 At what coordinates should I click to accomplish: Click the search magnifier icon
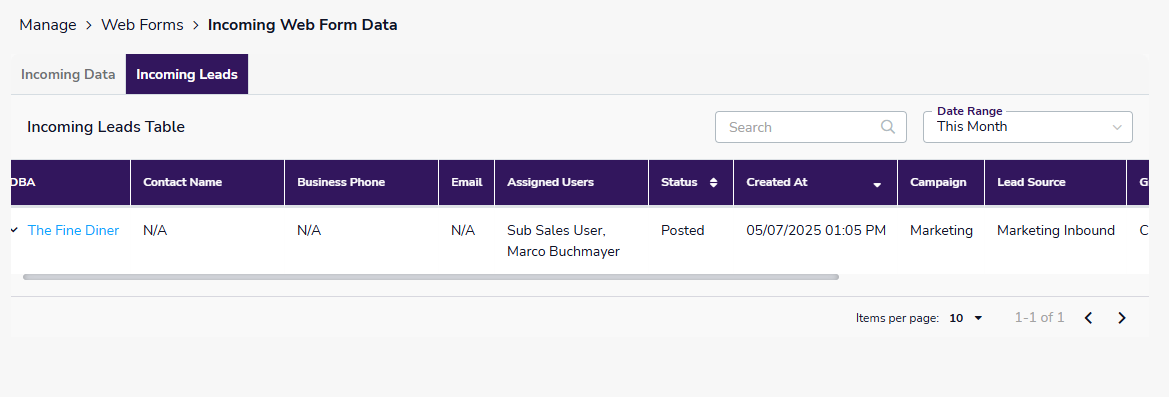point(887,127)
